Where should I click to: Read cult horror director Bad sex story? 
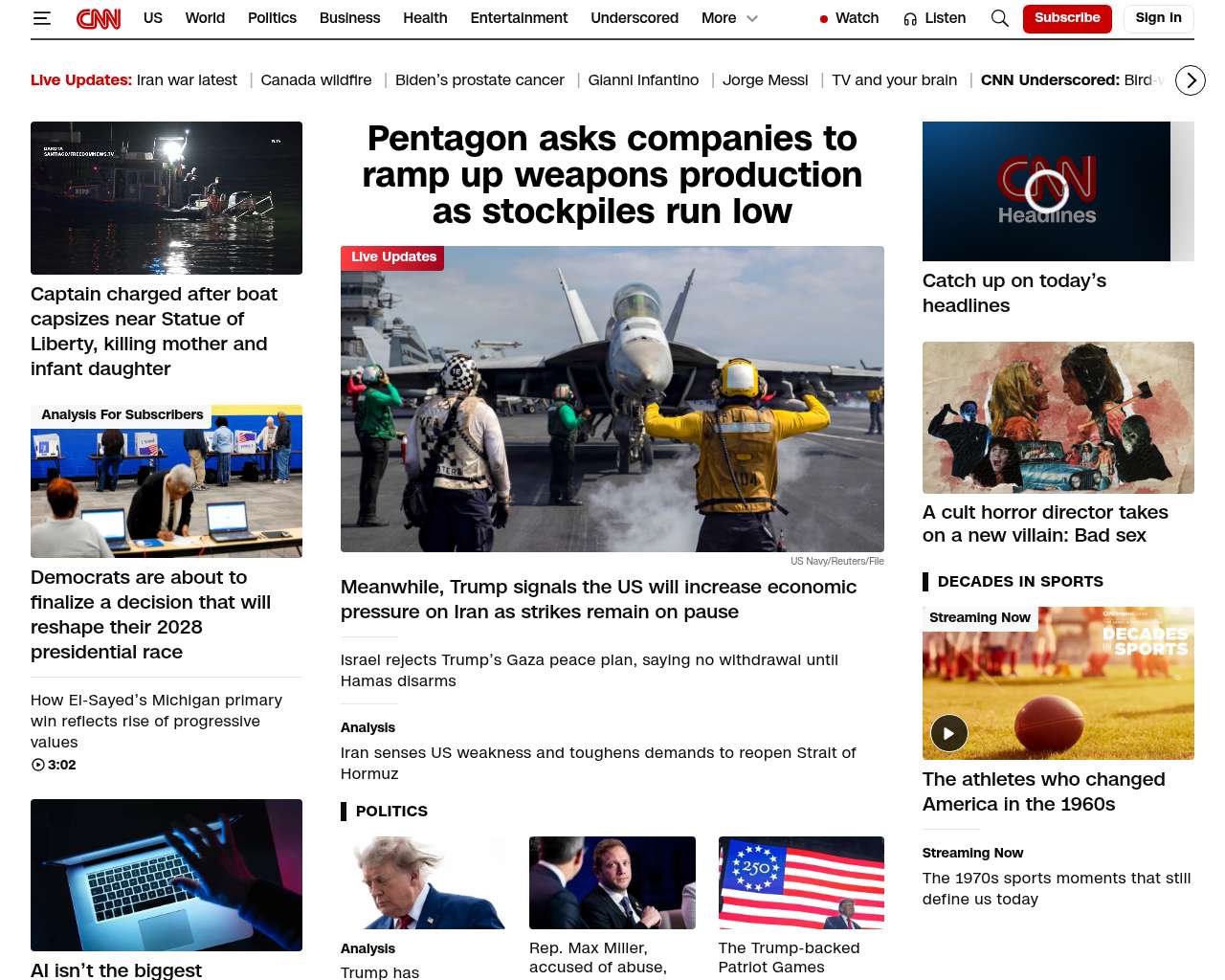(1045, 523)
